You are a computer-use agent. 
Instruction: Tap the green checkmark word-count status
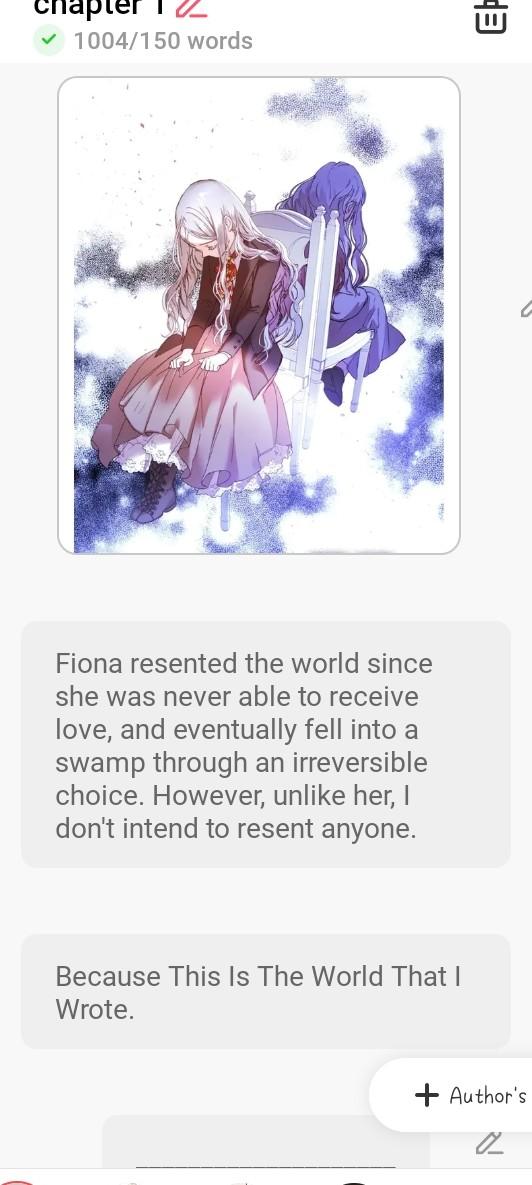tap(49, 41)
